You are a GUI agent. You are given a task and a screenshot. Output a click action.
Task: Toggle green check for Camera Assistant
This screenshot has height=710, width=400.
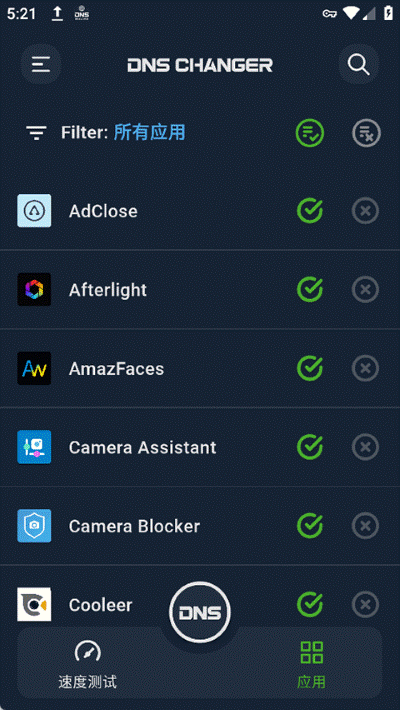coord(310,447)
